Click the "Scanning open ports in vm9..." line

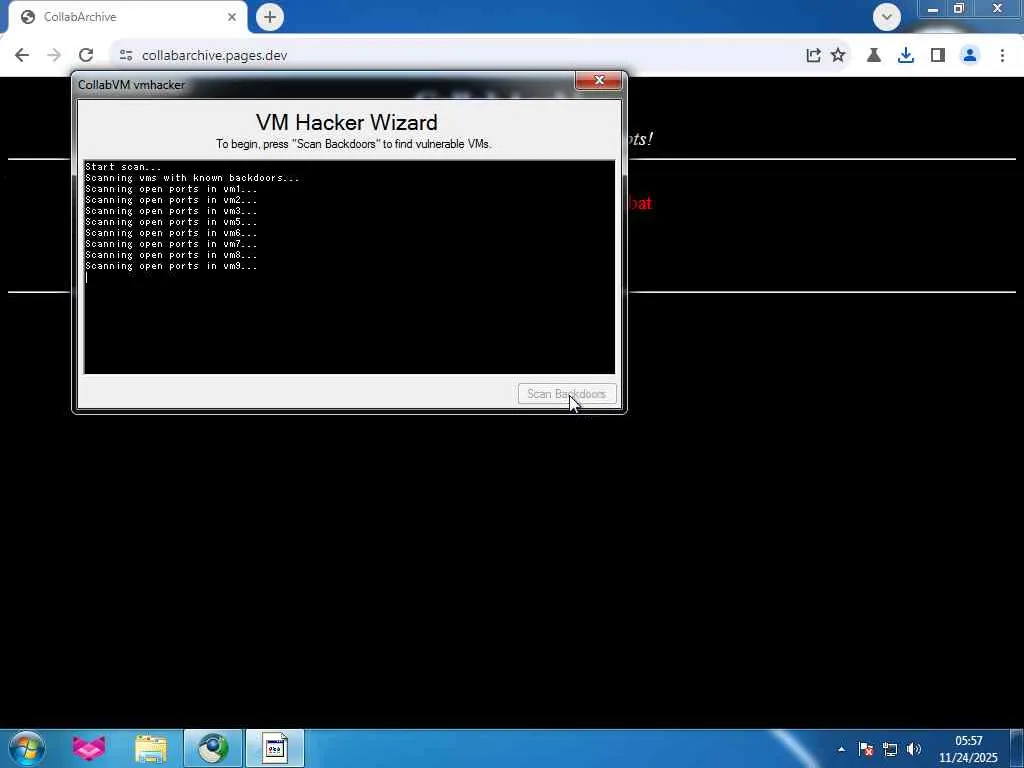point(171,266)
